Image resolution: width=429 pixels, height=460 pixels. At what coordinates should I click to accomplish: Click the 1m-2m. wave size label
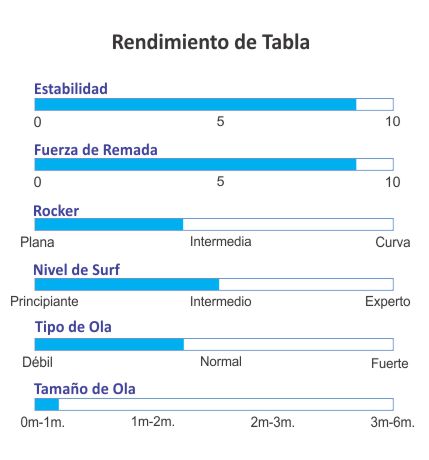click(x=153, y=422)
